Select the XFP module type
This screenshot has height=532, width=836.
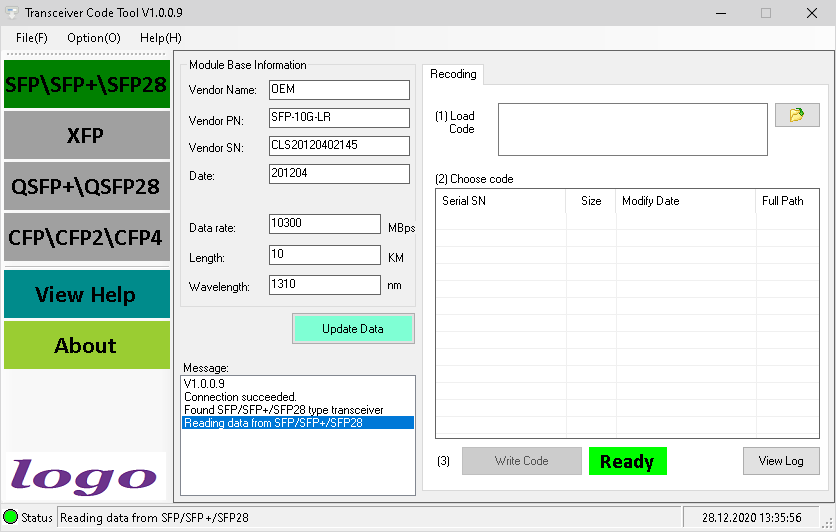(x=86, y=135)
